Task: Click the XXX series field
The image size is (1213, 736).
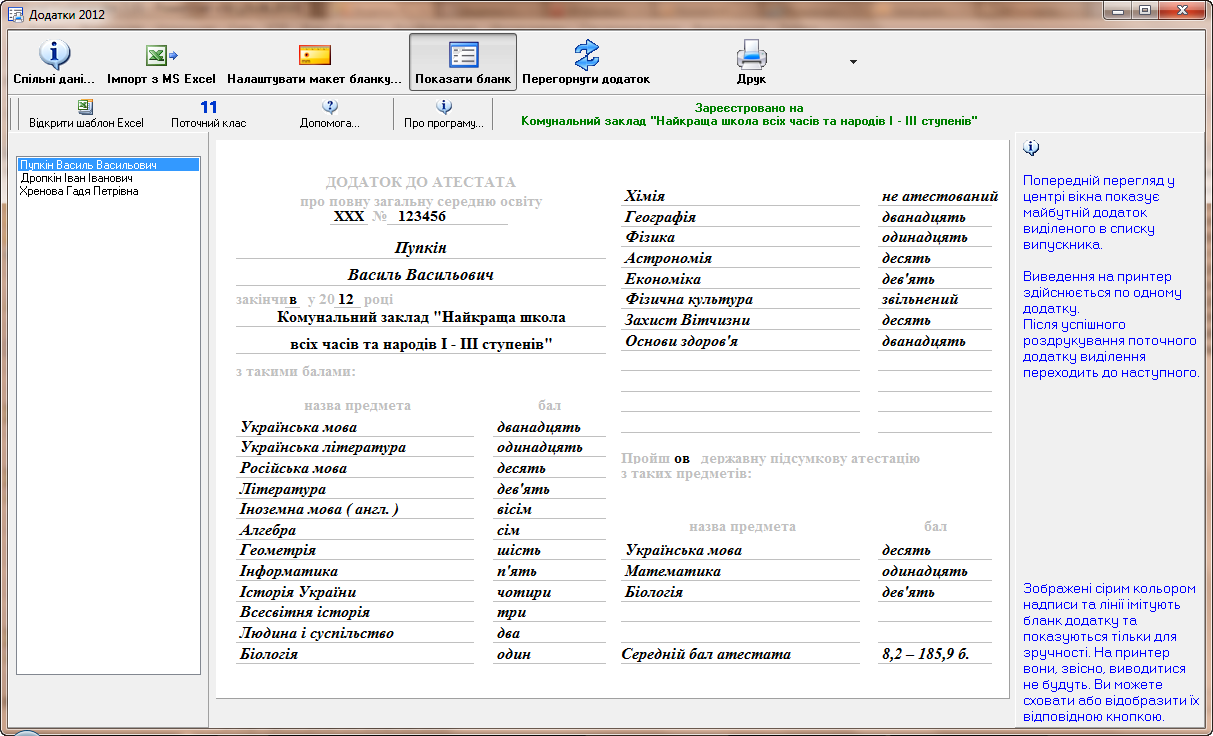Action: click(x=349, y=216)
